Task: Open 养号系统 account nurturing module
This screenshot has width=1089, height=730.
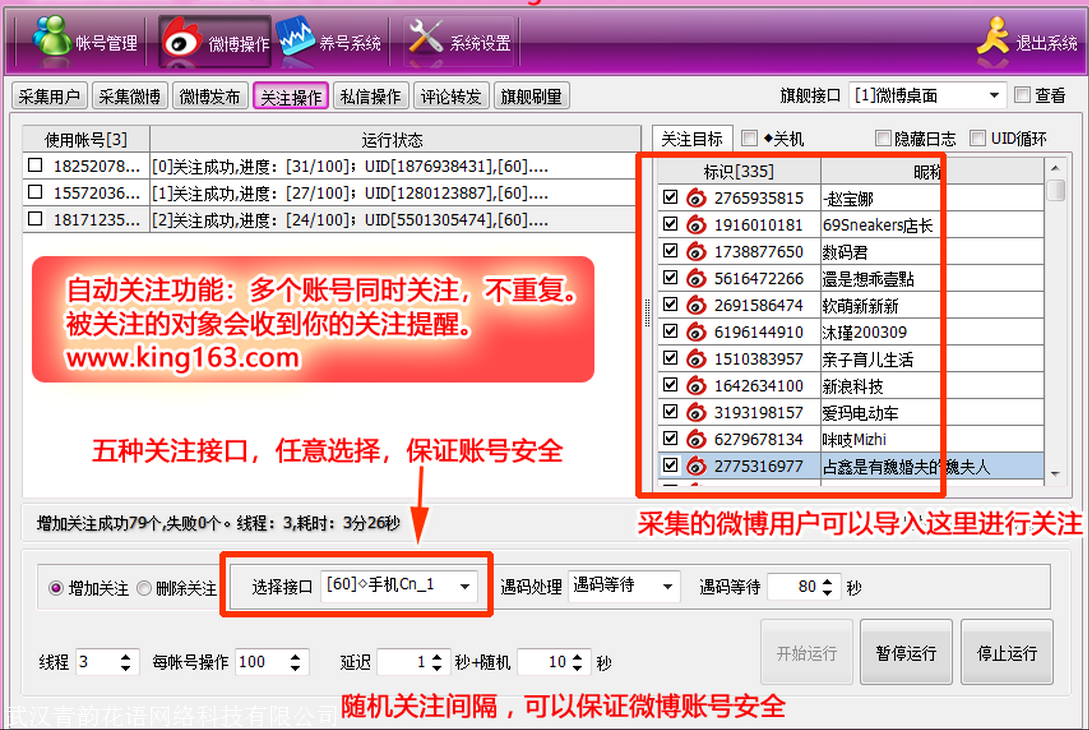Action: pos(329,42)
